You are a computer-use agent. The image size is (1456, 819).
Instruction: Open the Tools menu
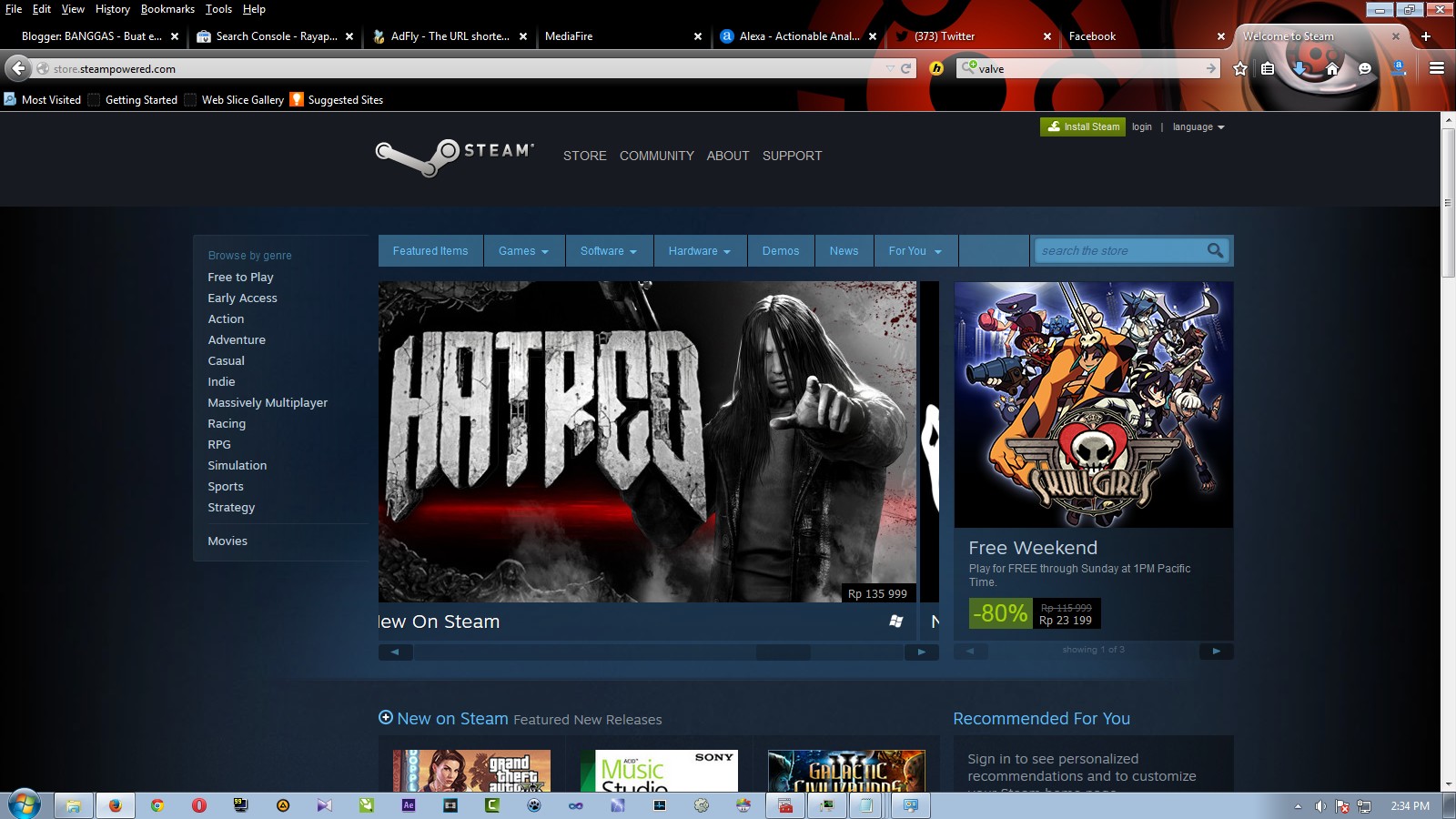tap(218, 9)
